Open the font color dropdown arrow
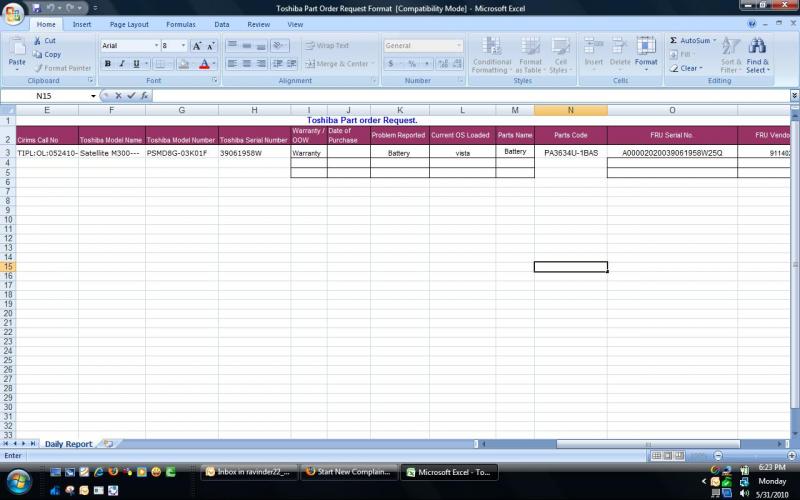The width and height of the screenshot is (800, 500). [214, 64]
